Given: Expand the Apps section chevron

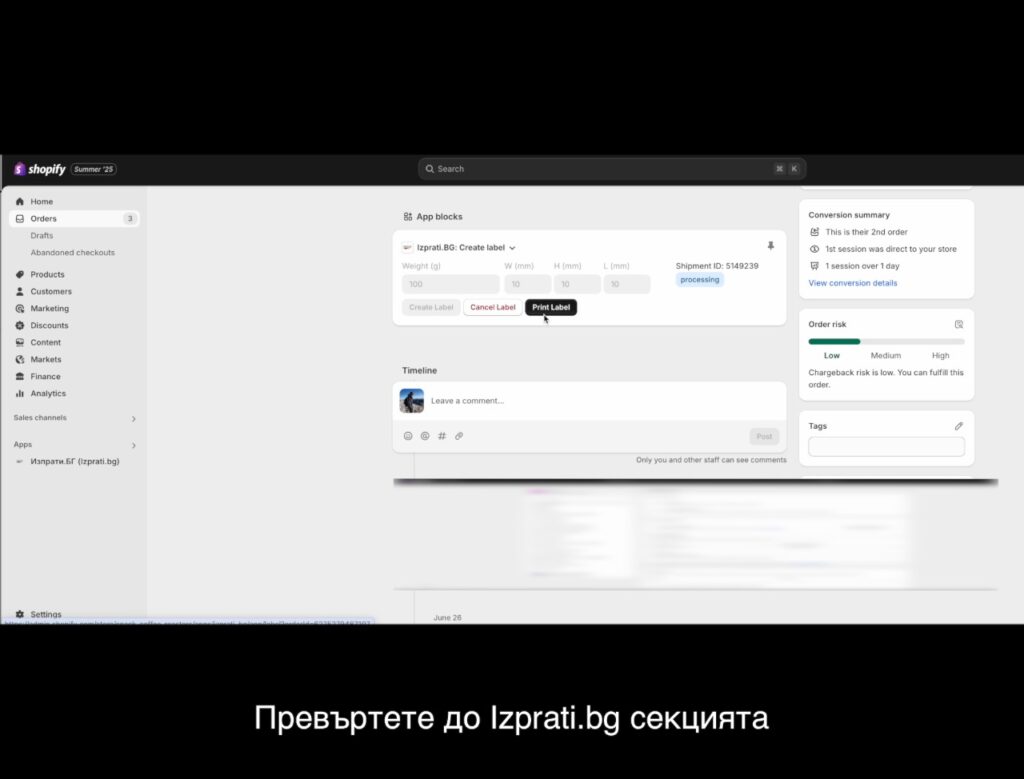Looking at the screenshot, I should tap(133, 446).
